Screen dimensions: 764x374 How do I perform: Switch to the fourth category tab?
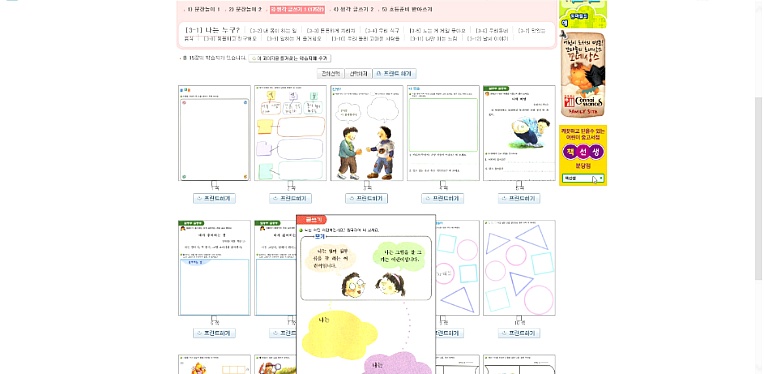354,9
